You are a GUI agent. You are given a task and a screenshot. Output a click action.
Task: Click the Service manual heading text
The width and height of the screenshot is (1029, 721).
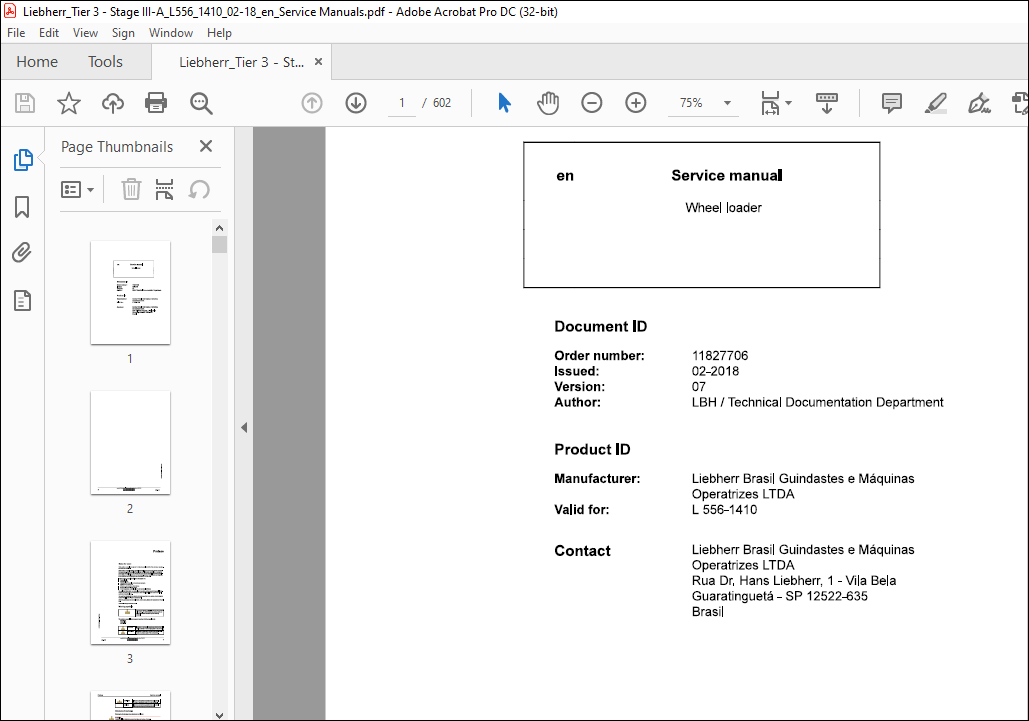click(726, 175)
